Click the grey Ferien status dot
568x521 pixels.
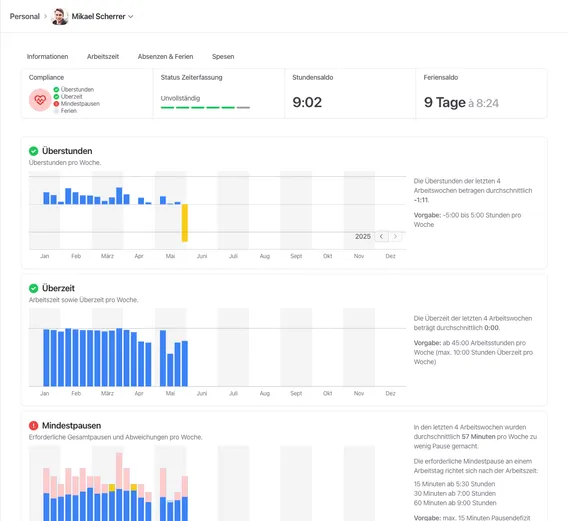pos(56,111)
